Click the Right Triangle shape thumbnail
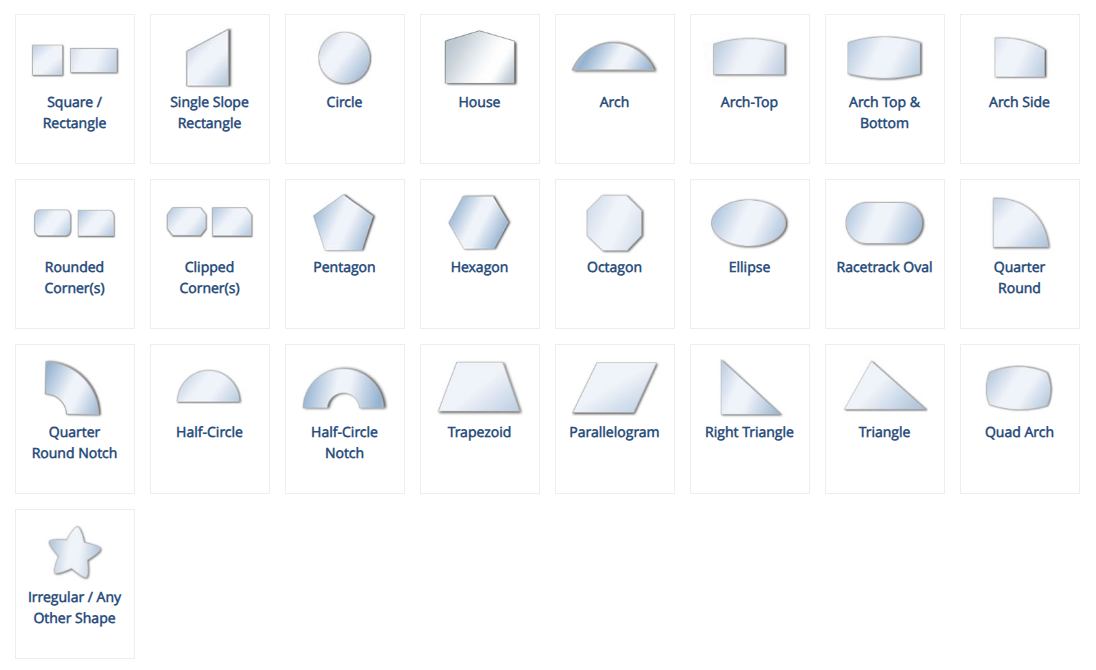This screenshot has height=670, width=1096. pos(749,388)
